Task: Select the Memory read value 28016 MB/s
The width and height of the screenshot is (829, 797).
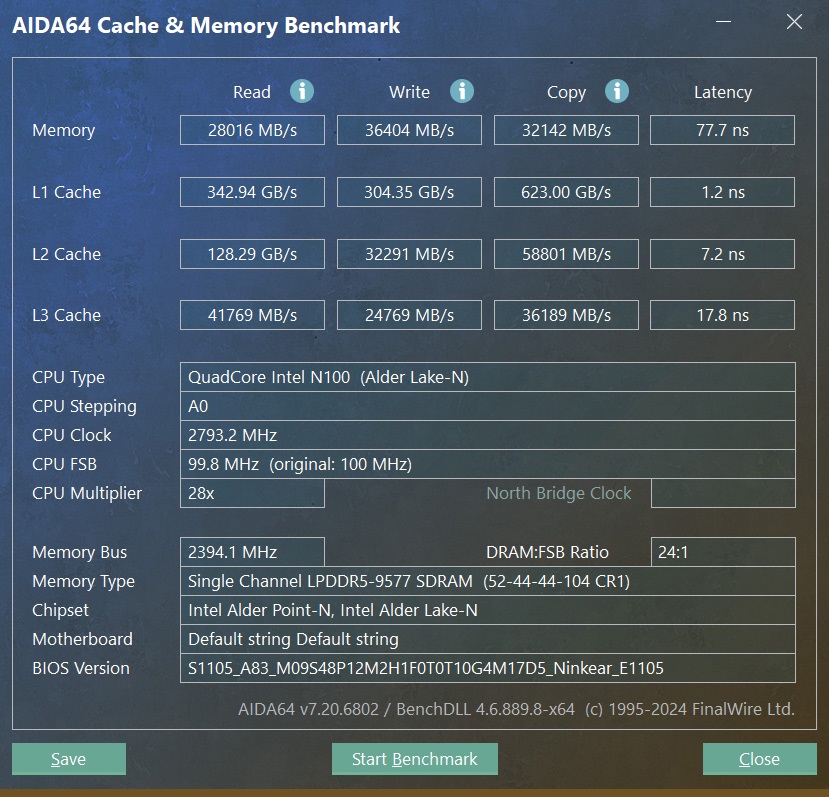Action: [252, 130]
